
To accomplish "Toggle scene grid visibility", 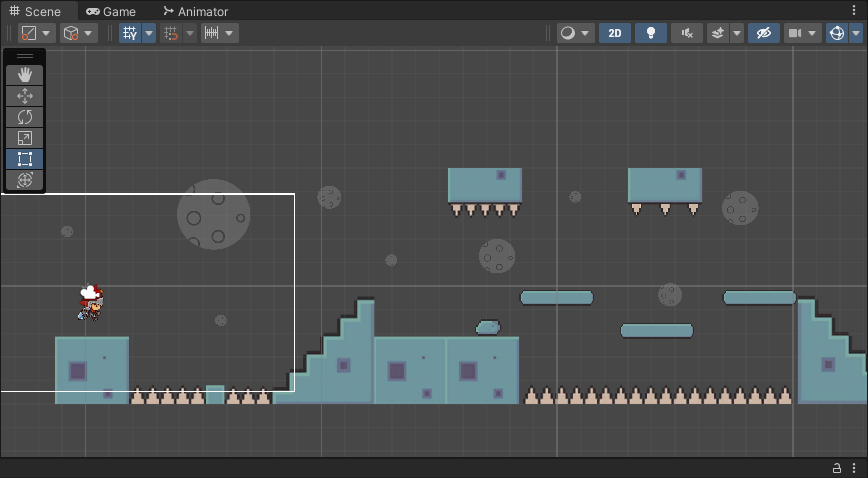I will (130, 33).
